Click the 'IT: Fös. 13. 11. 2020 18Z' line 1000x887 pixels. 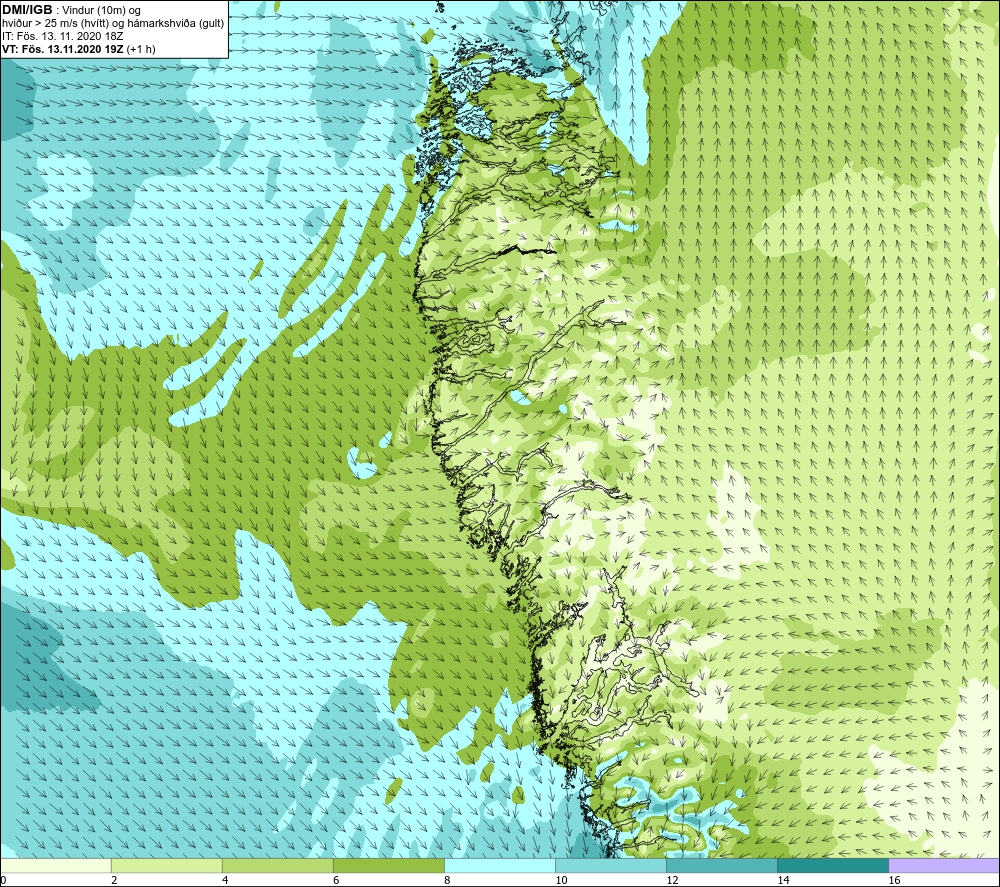pos(62,36)
